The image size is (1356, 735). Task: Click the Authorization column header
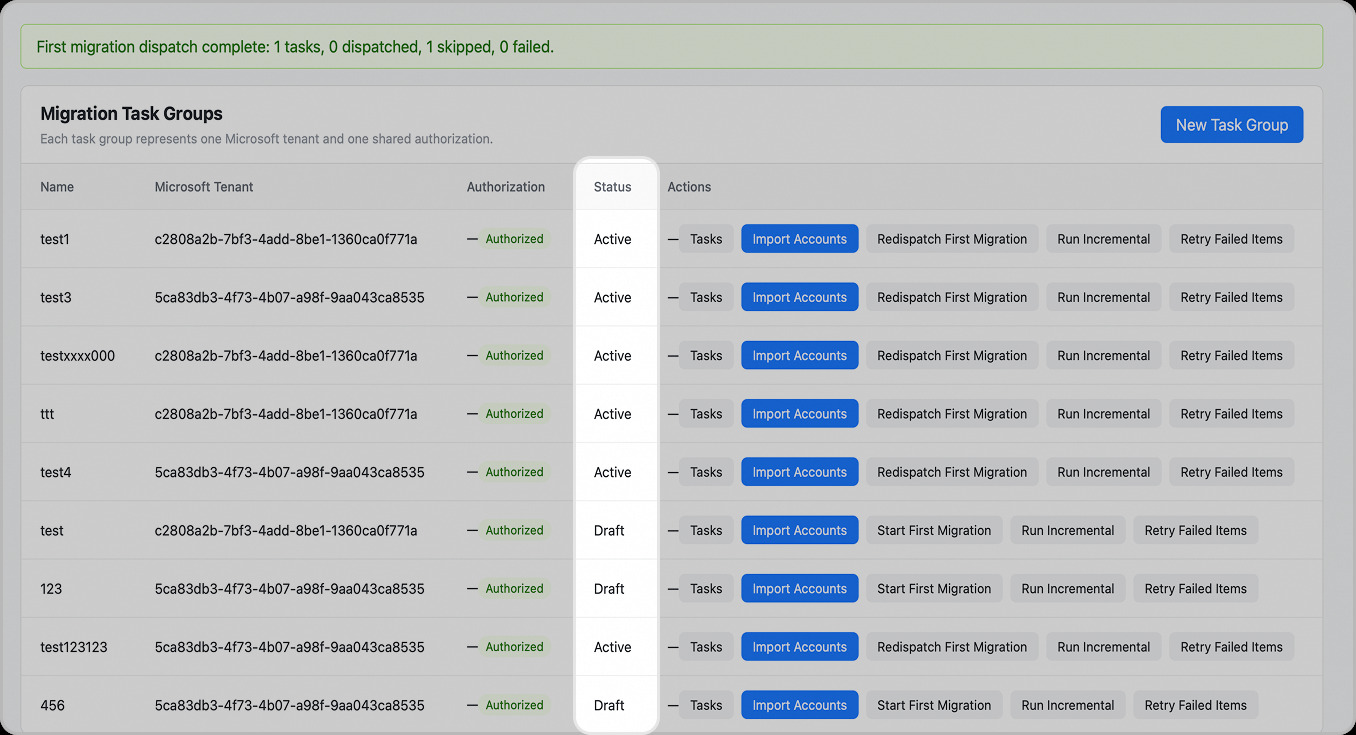click(x=505, y=187)
